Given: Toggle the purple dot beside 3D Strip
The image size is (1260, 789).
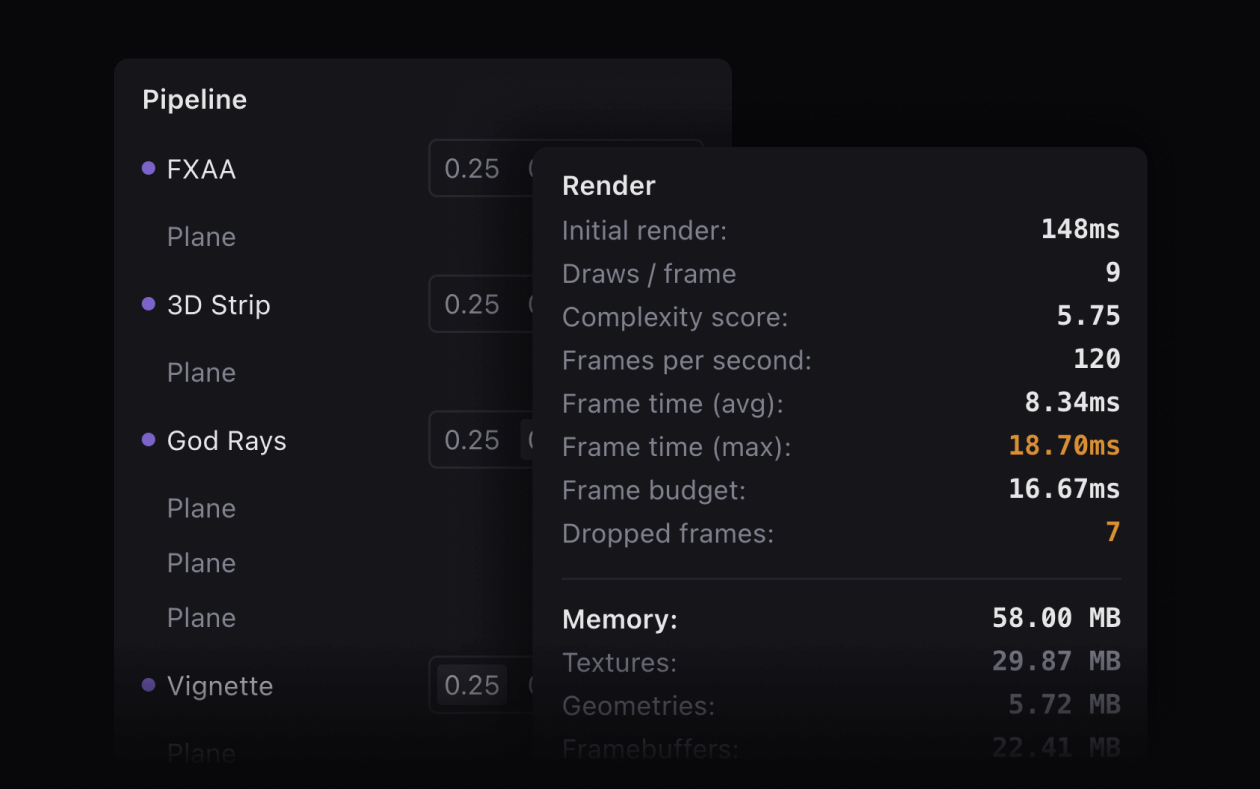Looking at the screenshot, I should [x=146, y=304].
